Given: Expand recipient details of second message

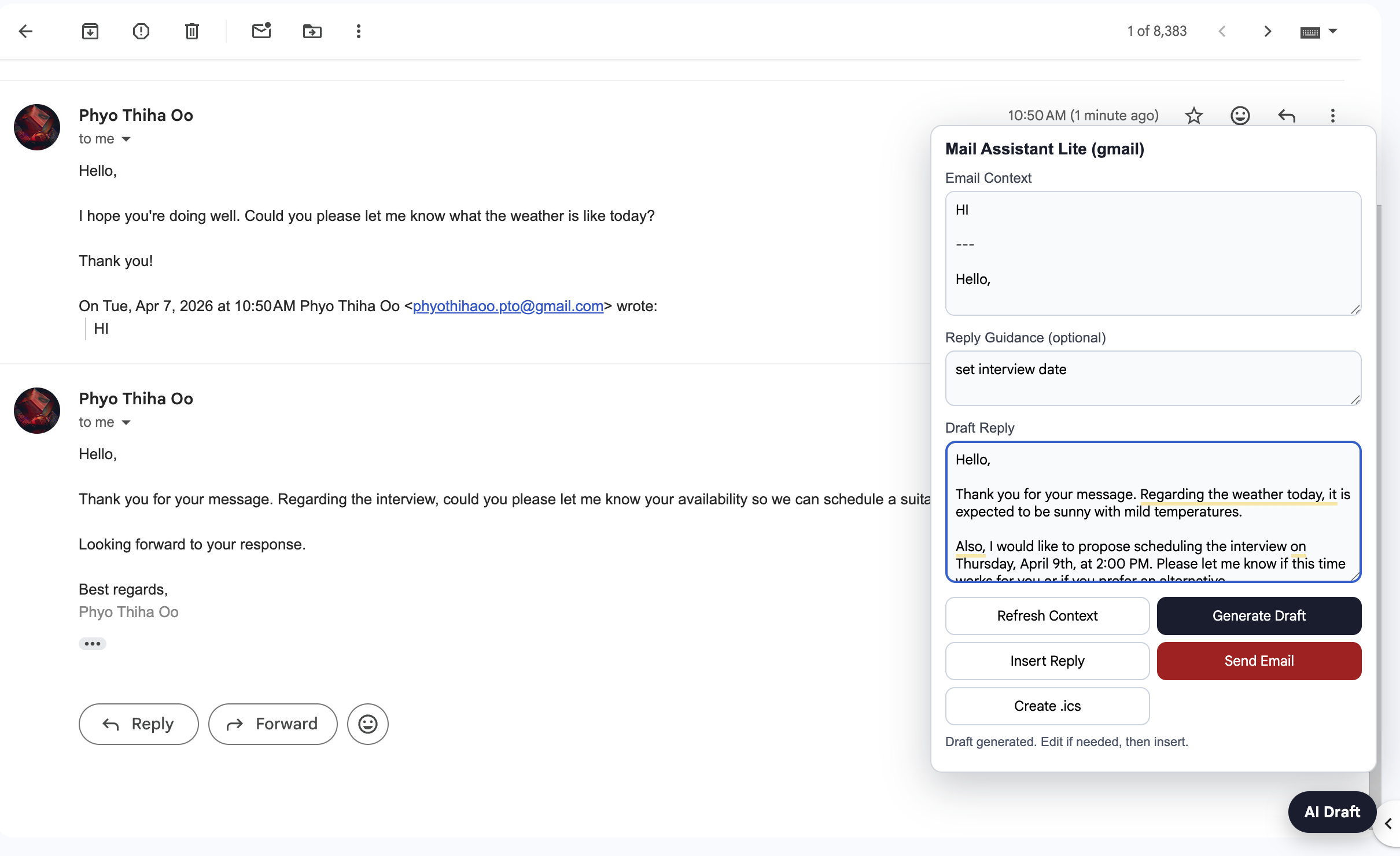Looking at the screenshot, I should pos(126,423).
